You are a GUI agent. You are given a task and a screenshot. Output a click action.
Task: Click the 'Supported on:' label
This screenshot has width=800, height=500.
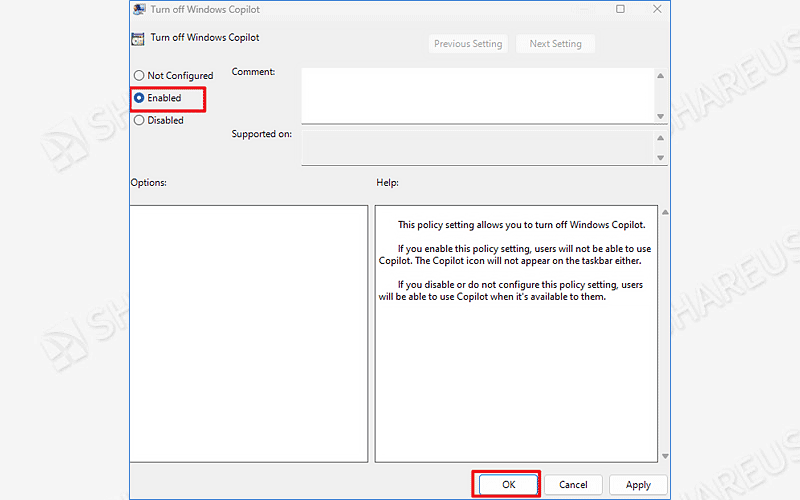coord(262,134)
